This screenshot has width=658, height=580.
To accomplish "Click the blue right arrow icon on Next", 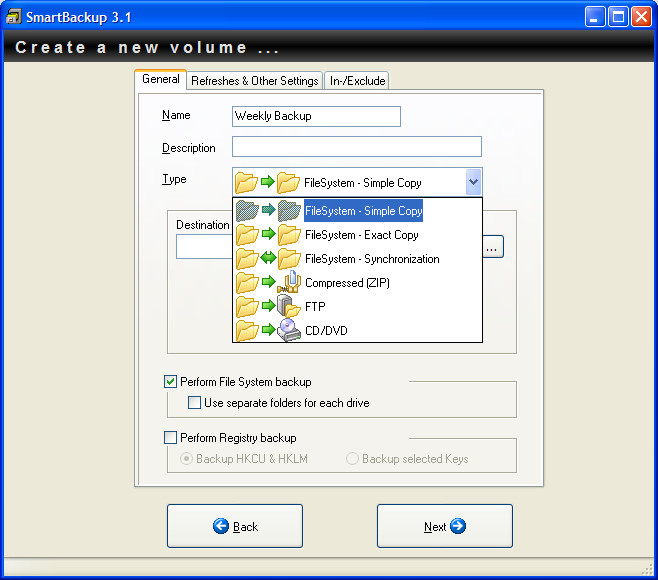I will (x=458, y=526).
